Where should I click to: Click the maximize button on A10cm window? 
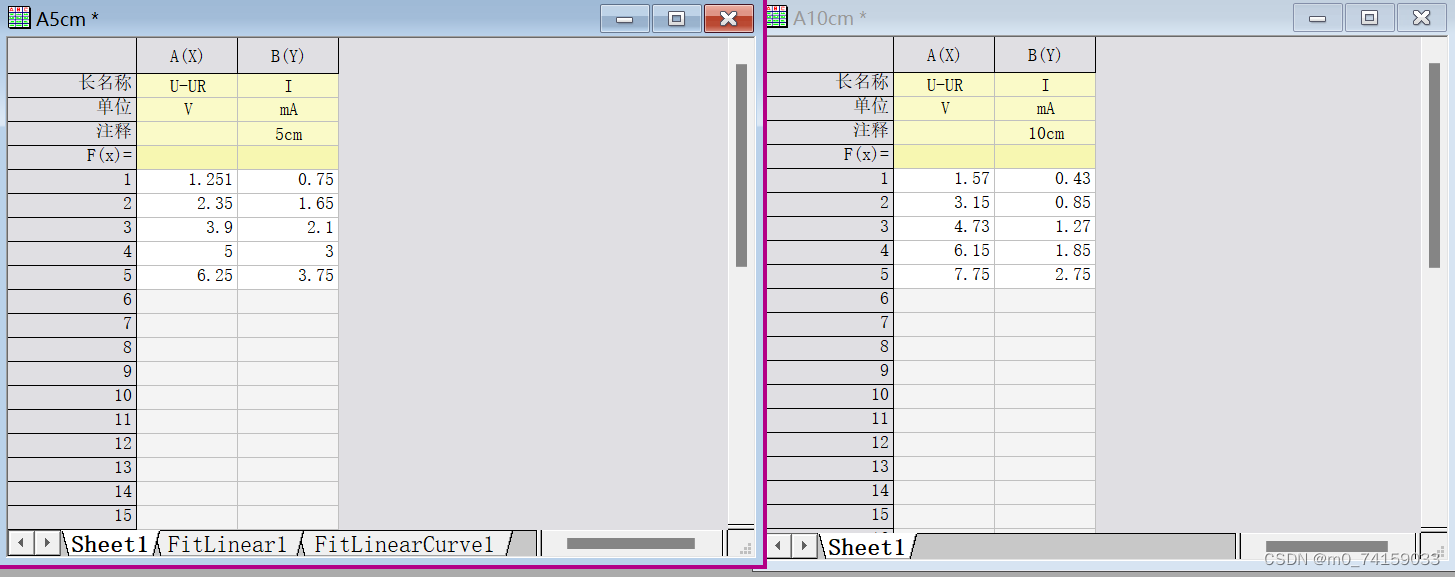pos(1370,16)
